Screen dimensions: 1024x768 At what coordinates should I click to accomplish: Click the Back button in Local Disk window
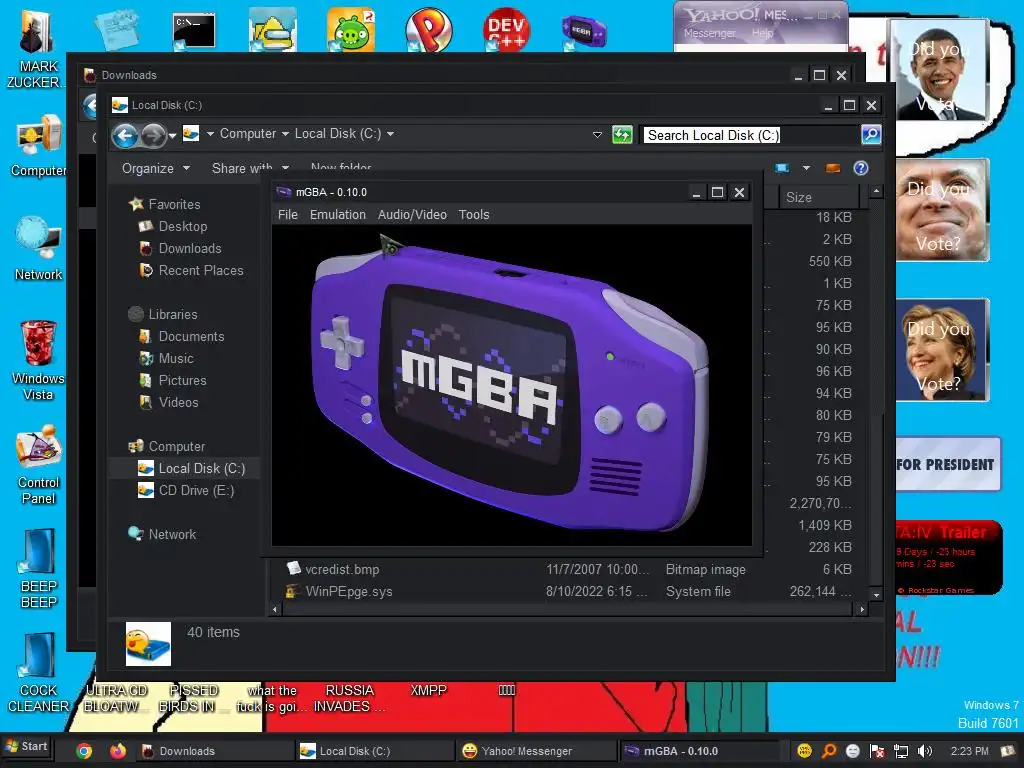click(x=125, y=135)
